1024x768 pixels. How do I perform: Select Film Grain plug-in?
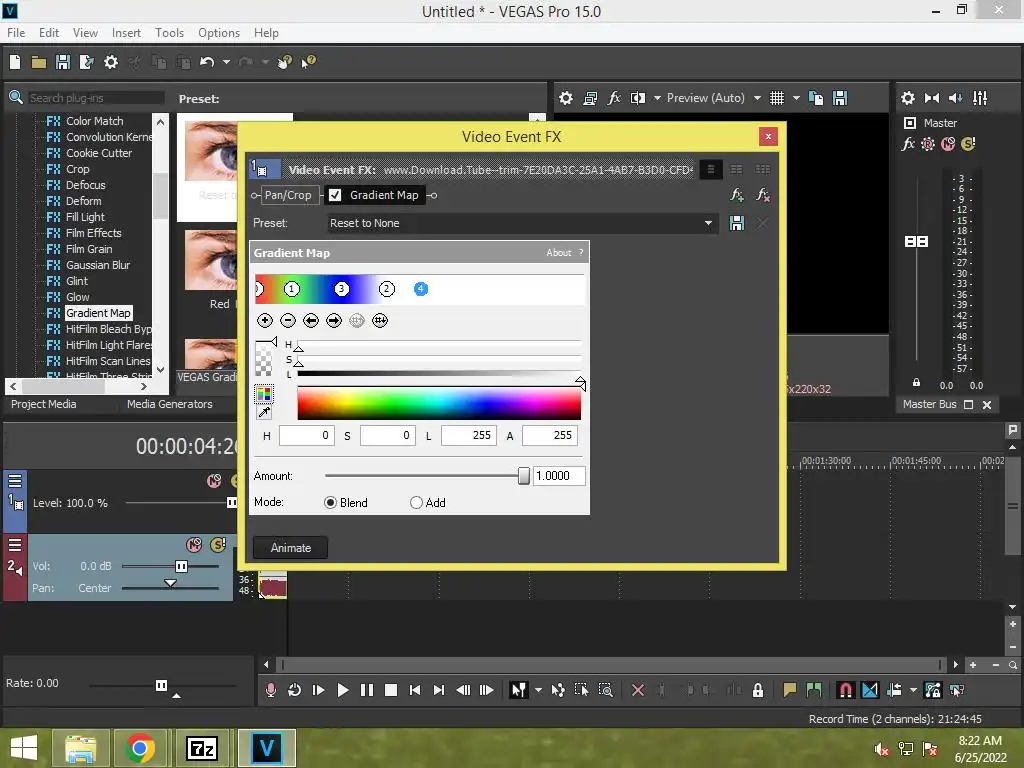[x=89, y=249]
